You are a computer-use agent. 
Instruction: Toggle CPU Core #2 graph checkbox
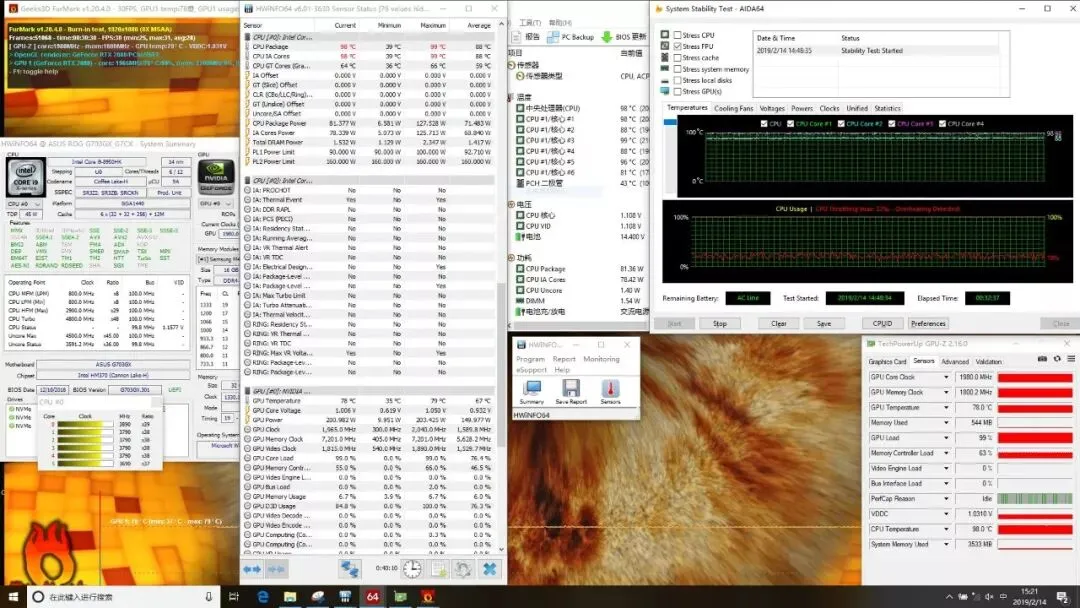point(841,124)
